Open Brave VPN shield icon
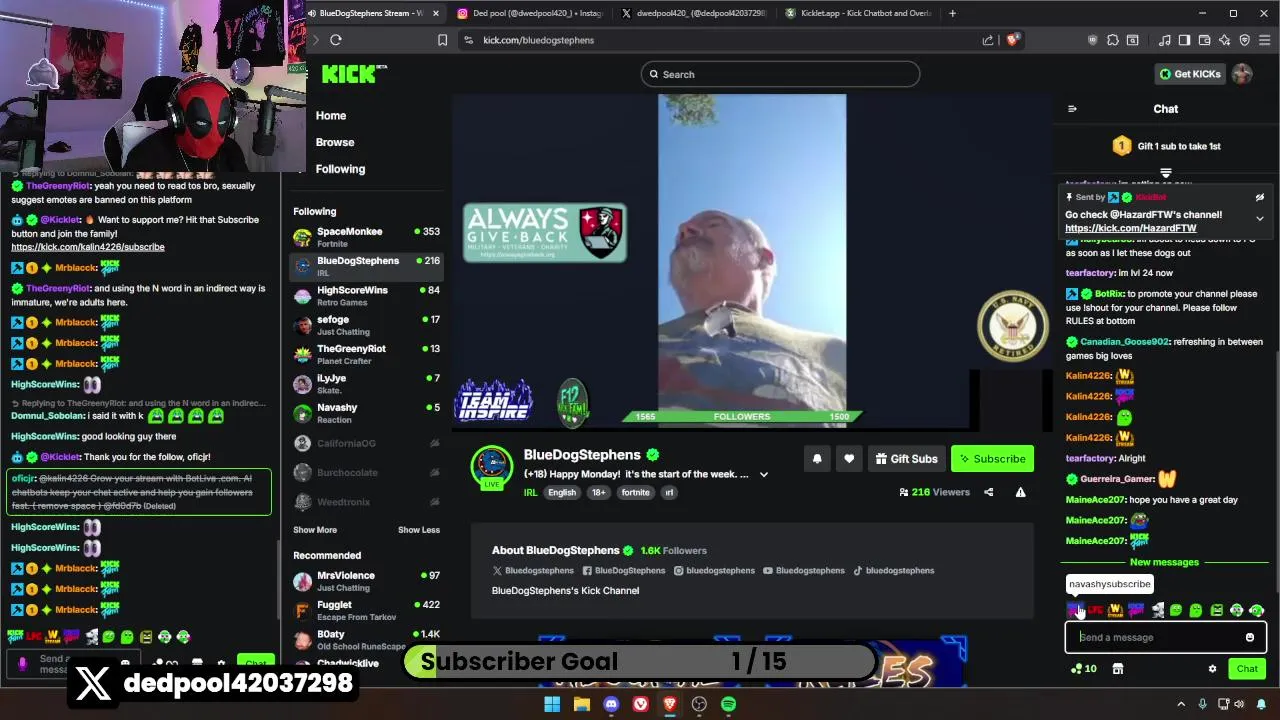Viewport: 1280px width, 720px height. pos(1244,40)
